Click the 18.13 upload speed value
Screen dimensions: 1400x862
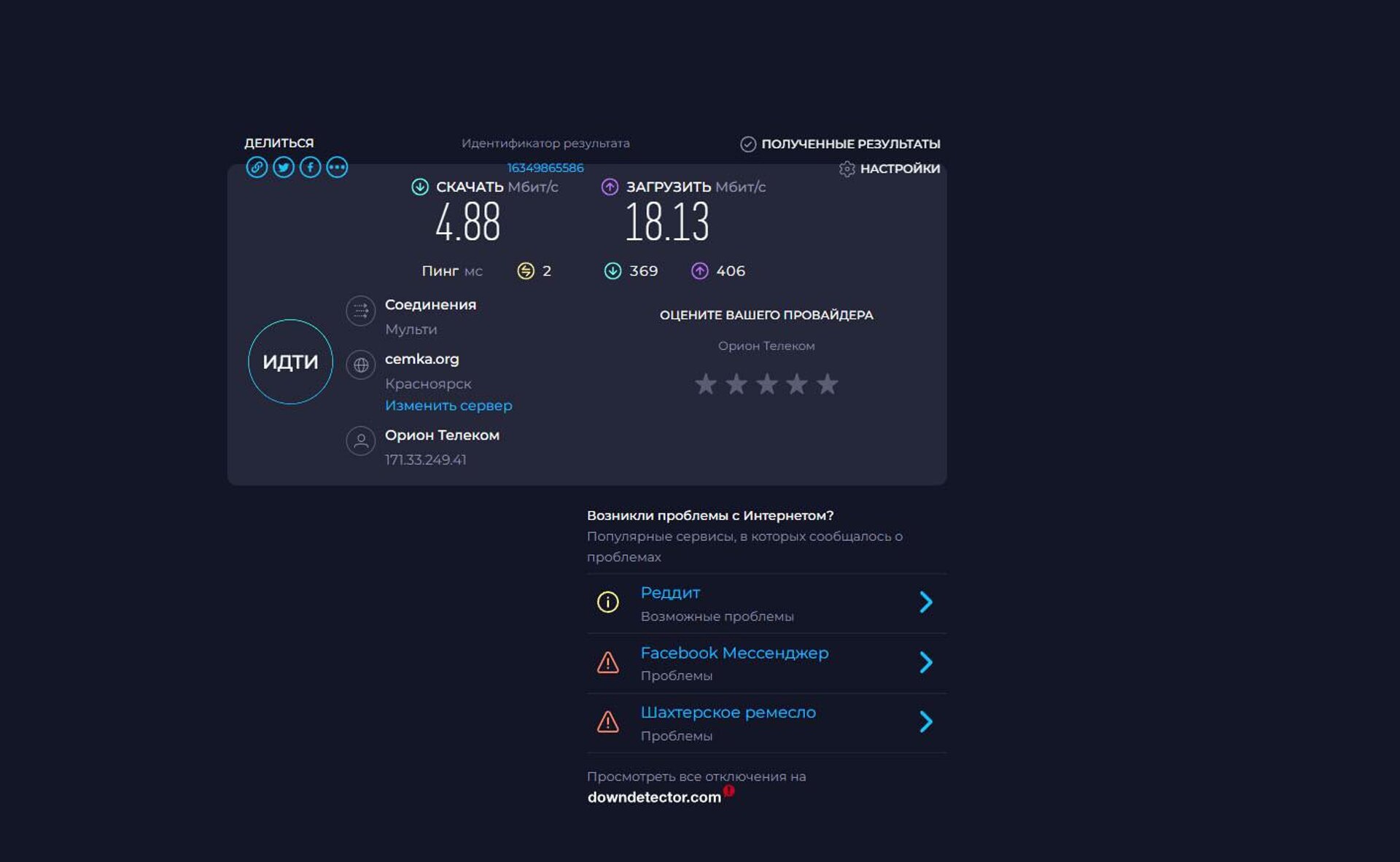coord(667,222)
